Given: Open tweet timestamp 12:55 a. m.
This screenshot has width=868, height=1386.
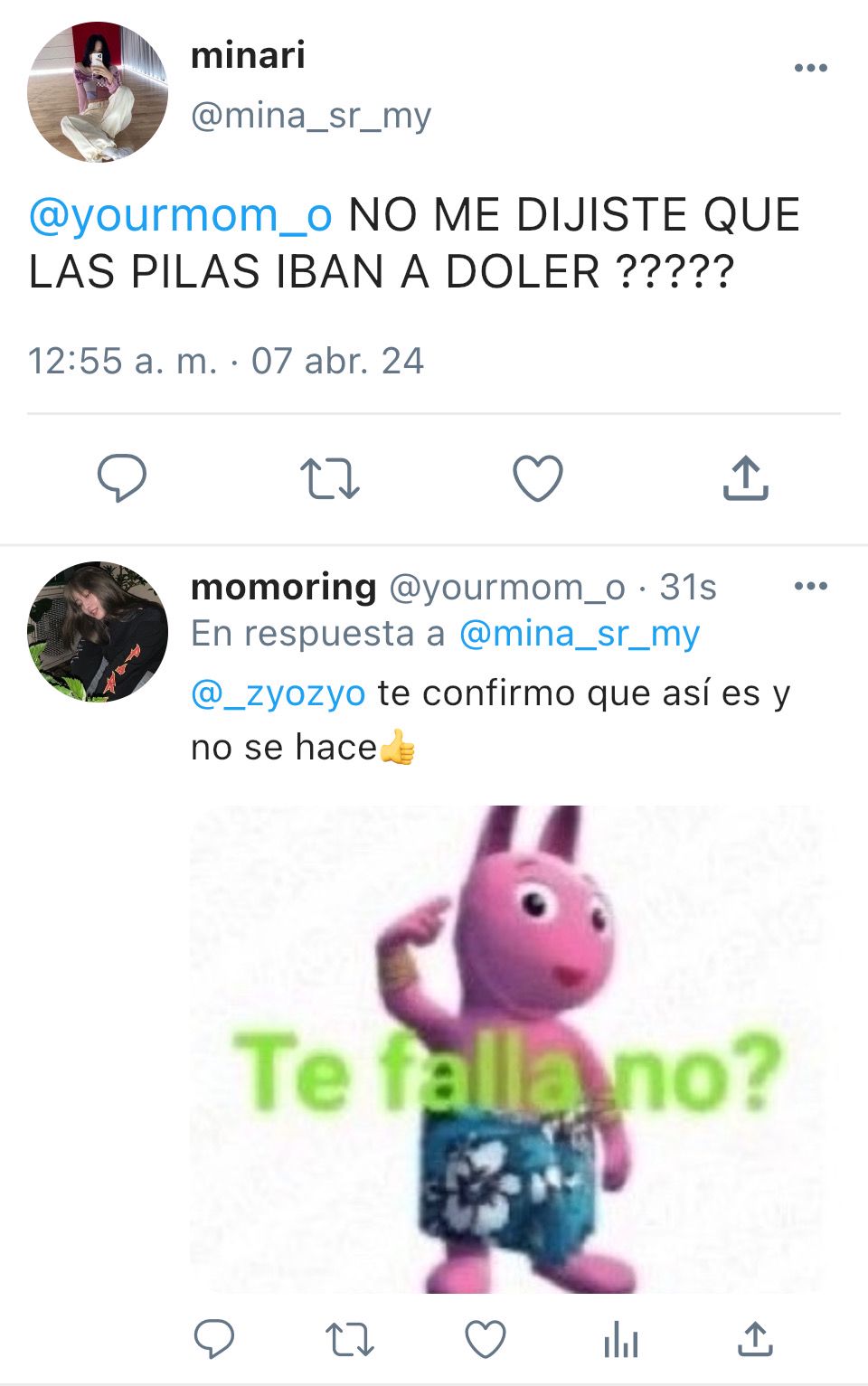Looking at the screenshot, I should [x=123, y=362].
